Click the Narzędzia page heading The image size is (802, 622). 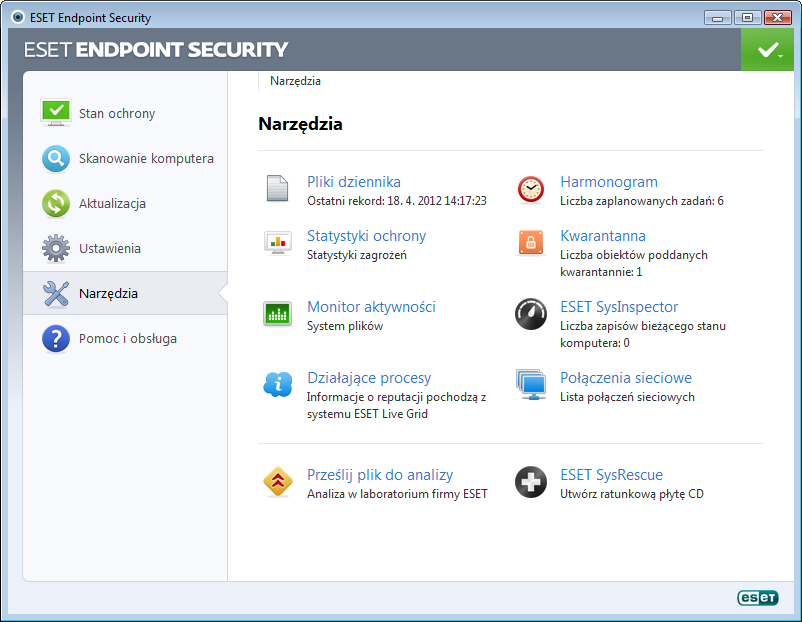tap(300, 124)
